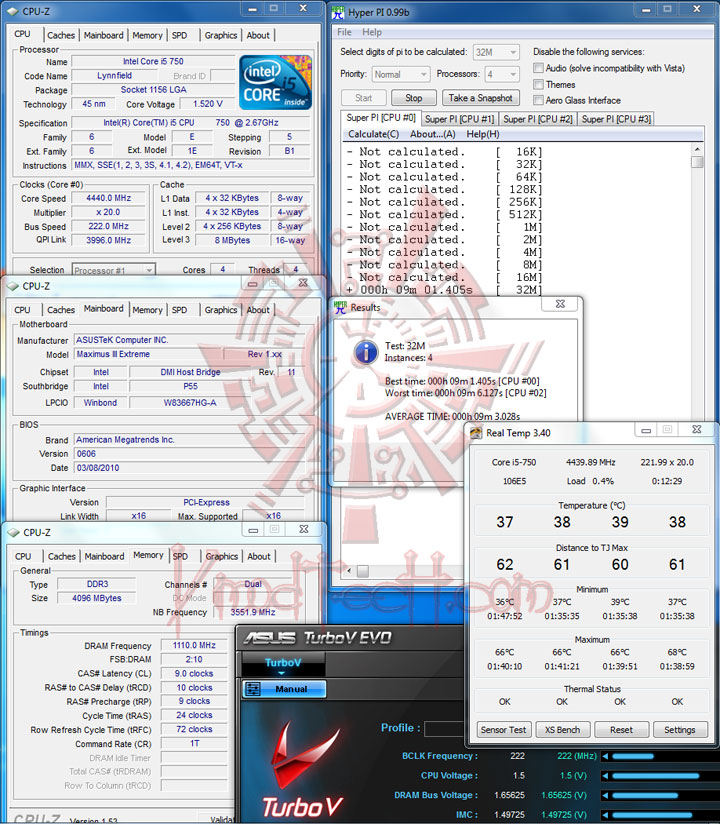Viewport: 720px width, 824px height.
Task: Open About...(A) menu in Super PI
Action: click(x=433, y=134)
